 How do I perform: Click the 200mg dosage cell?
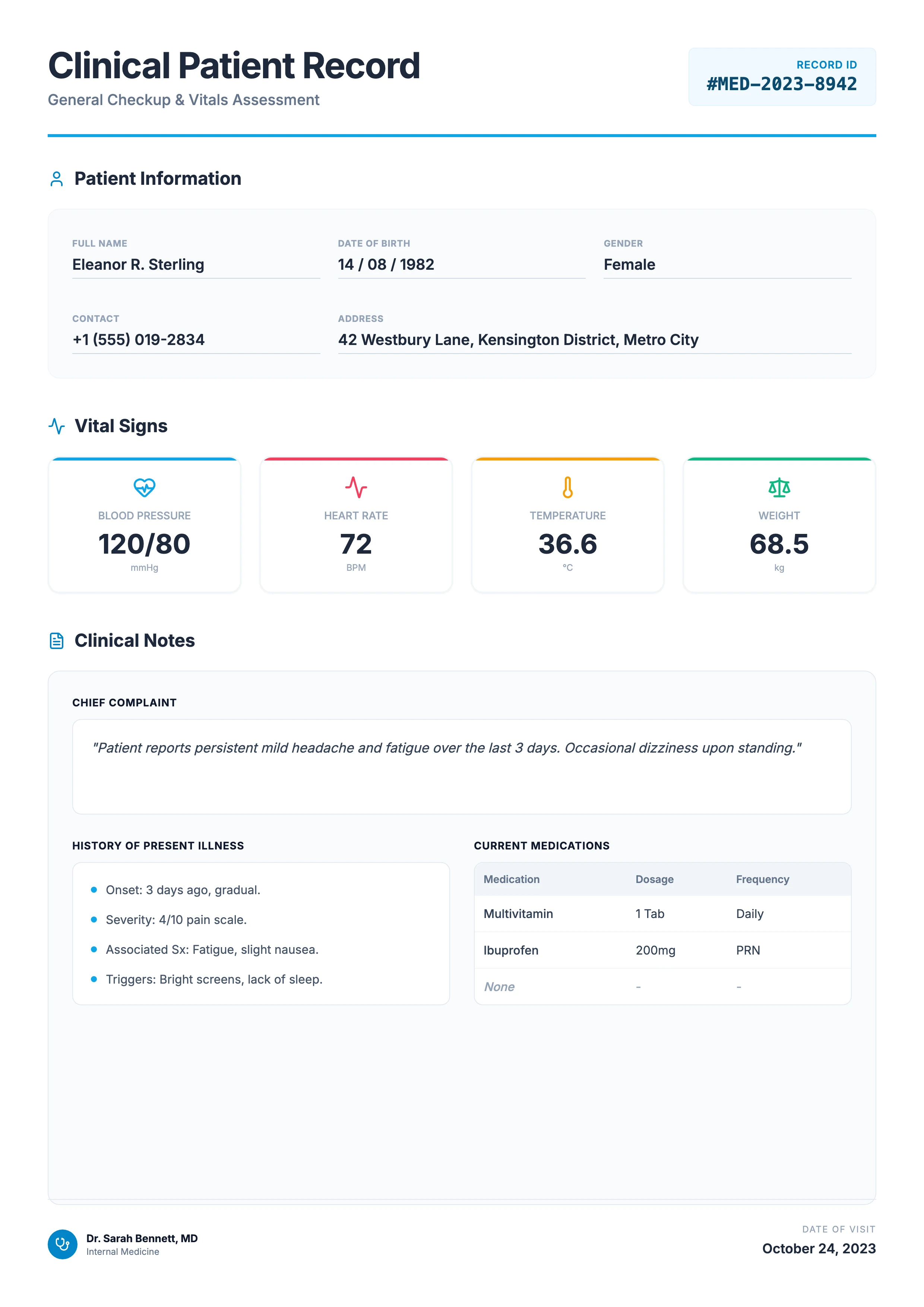(x=655, y=950)
